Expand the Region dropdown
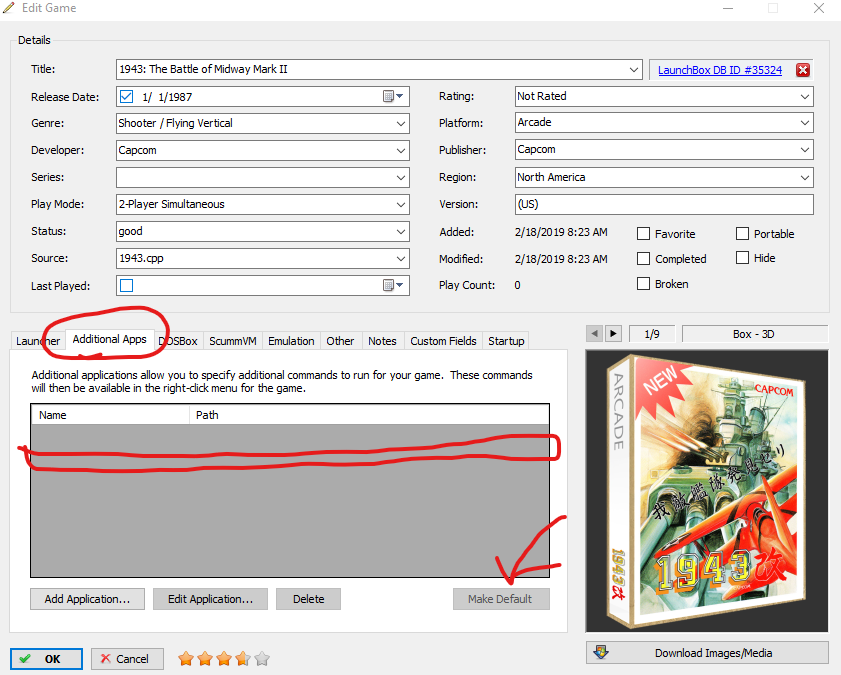 805,177
